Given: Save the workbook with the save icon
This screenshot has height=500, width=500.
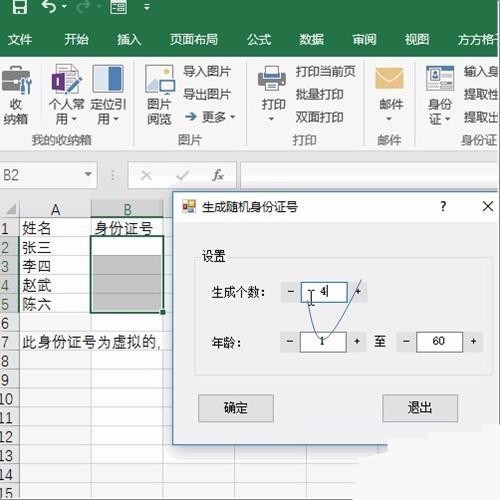Looking at the screenshot, I should pos(19,7).
